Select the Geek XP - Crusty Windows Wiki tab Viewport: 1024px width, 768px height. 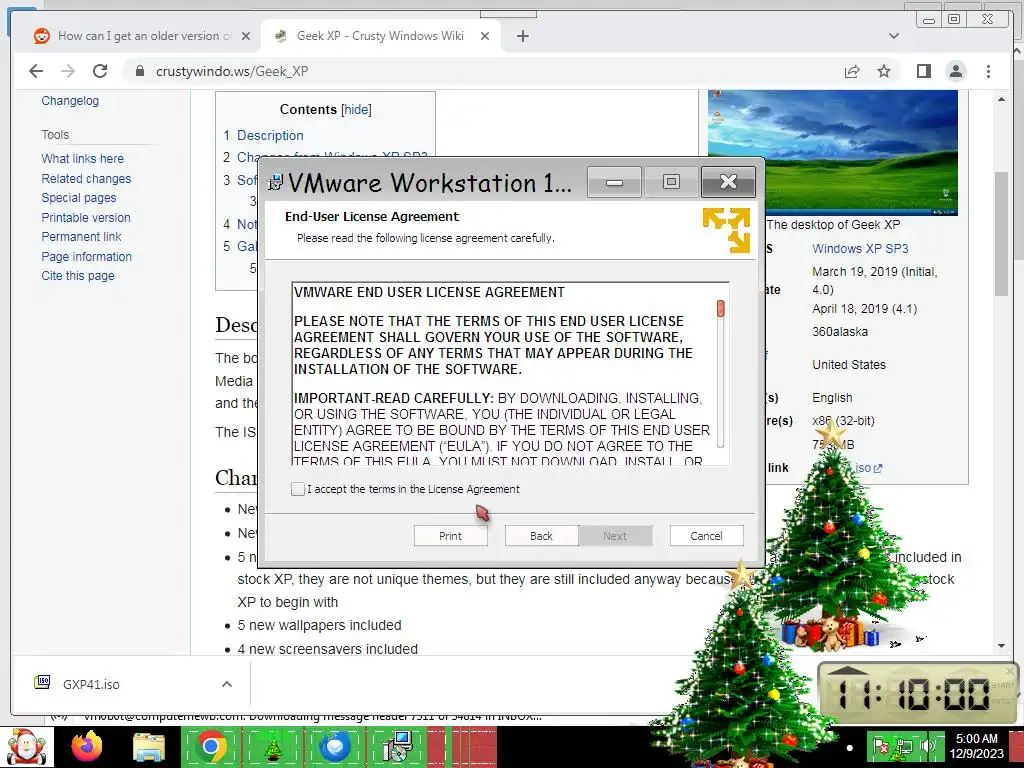click(x=380, y=36)
